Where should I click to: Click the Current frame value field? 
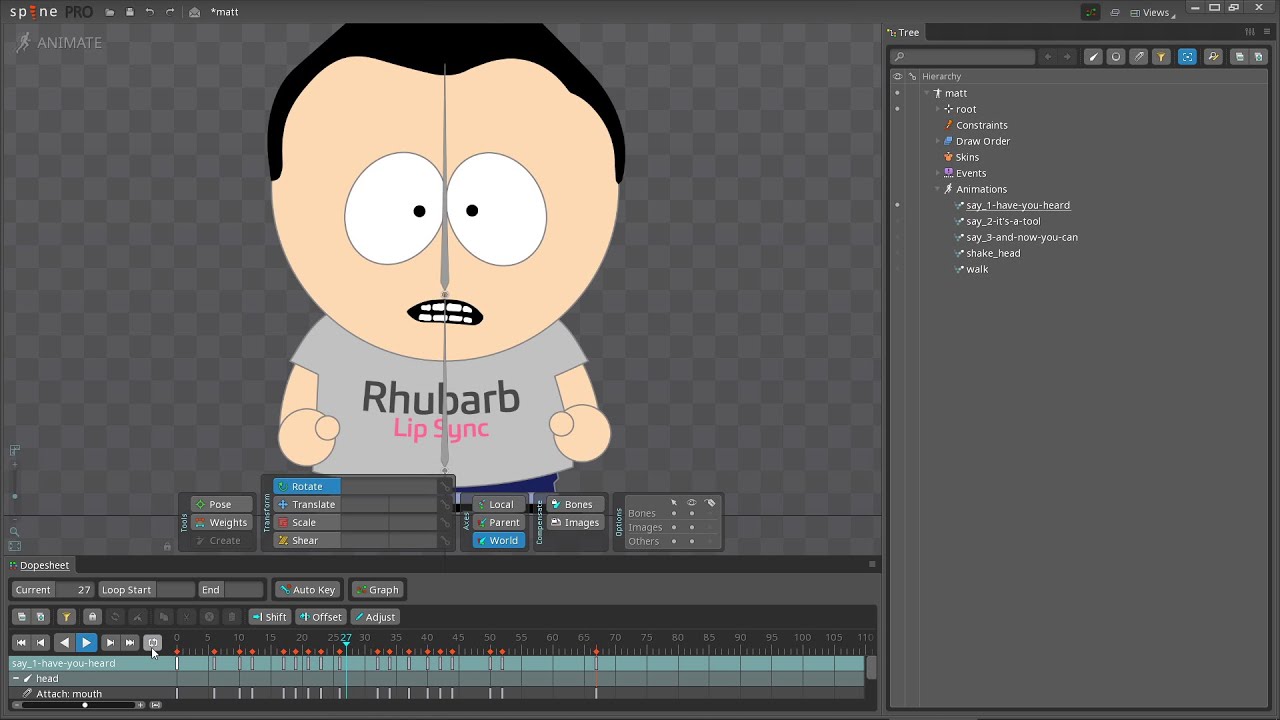tap(73, 590)
